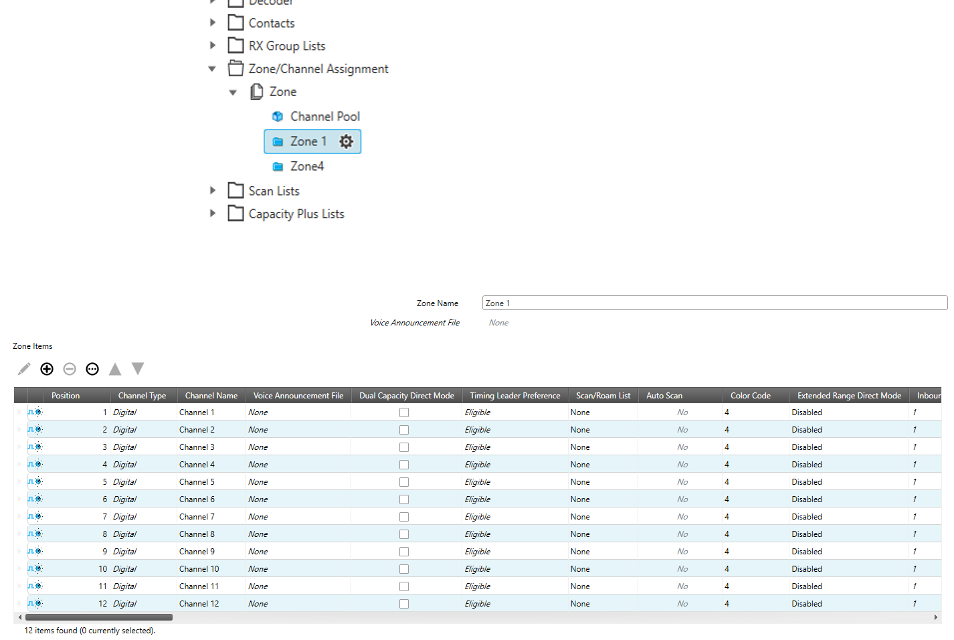The height and width of the screenshot is (640, 954).
Task: Enable Dual Capacity Direct Mode for Channel 1
Action: (404, 412)
